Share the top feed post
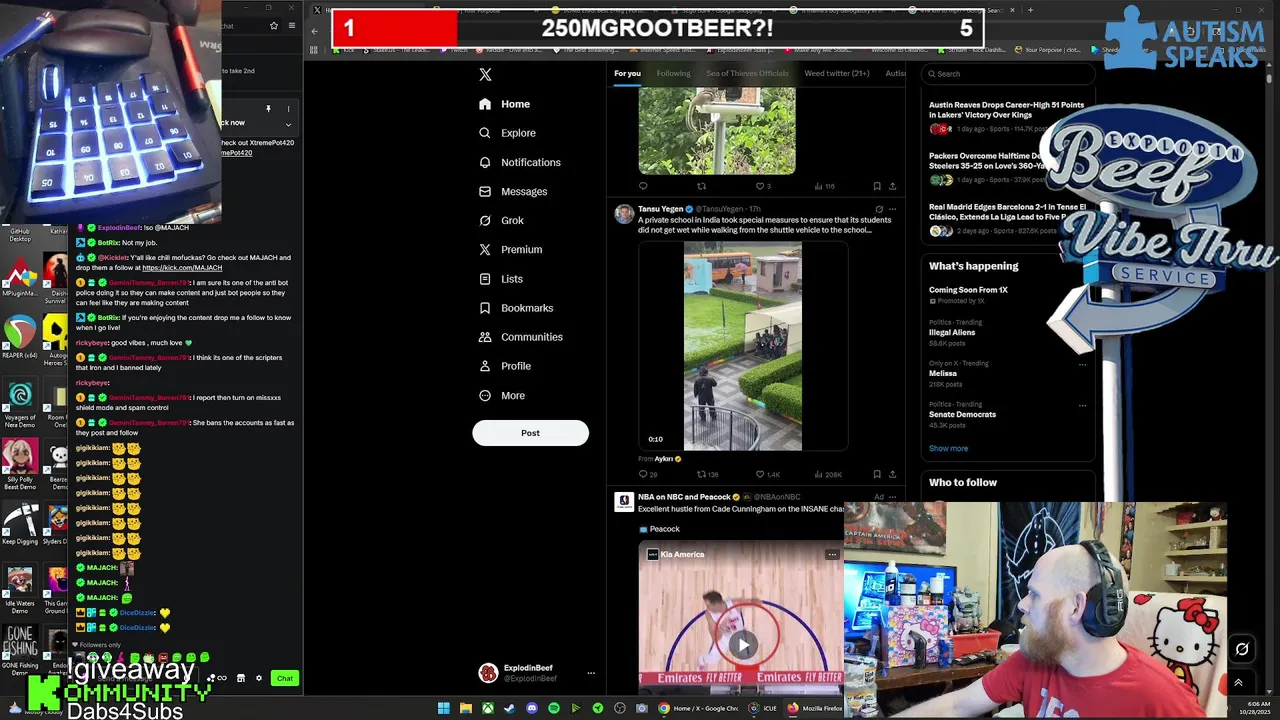1280x720 pixels. pos(892,186)
